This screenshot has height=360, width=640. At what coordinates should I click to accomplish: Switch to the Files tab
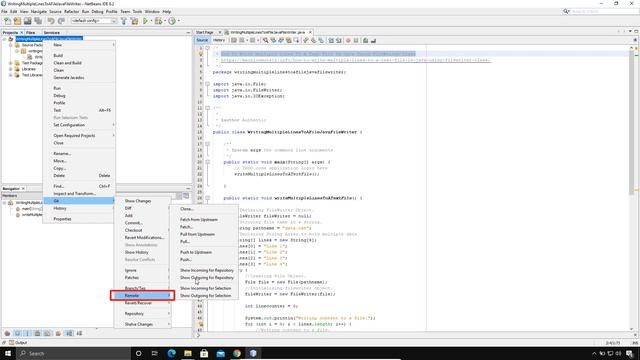tap(31, 32)
